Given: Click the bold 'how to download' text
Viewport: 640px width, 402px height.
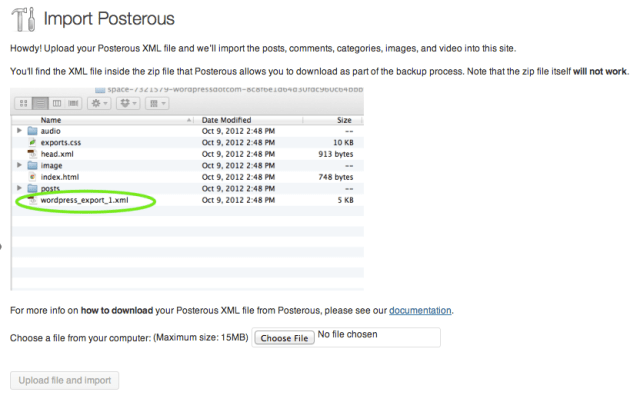Looking at the screenshot, I should click(117, 311).
